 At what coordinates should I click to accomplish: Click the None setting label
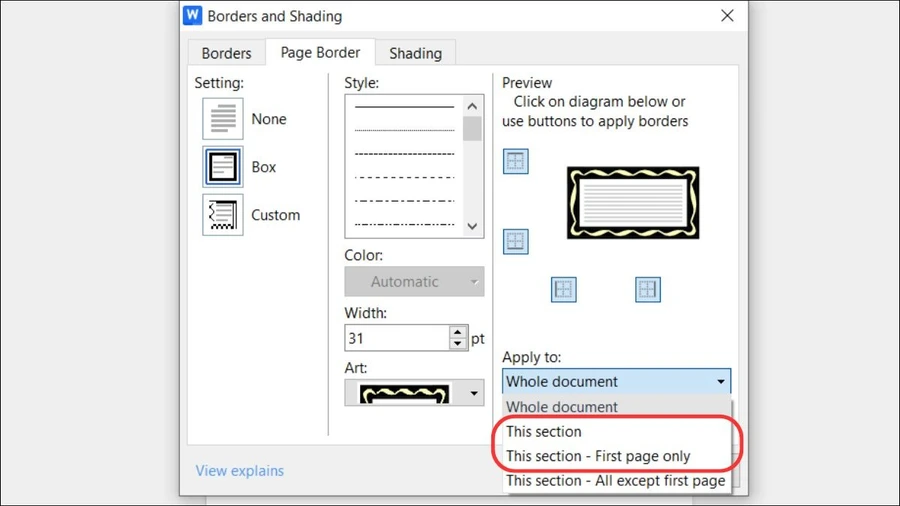click(x=269, y=119)
